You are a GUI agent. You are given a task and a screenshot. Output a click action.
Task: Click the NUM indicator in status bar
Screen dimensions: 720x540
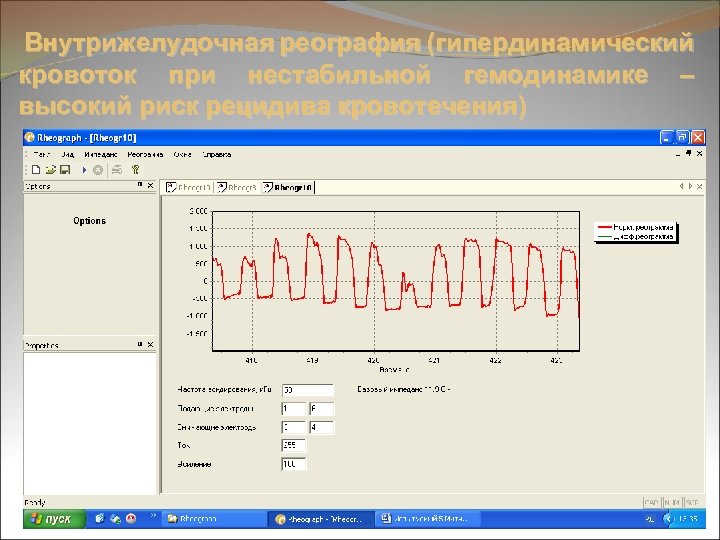(x=672, y=503)
